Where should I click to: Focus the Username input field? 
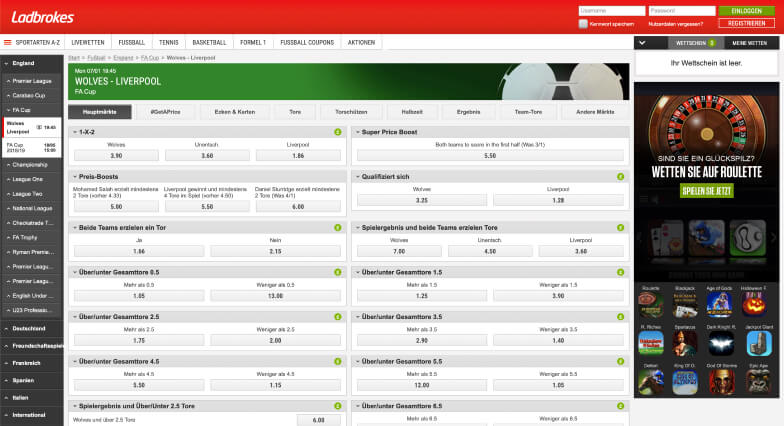click(x=612, y=11)
